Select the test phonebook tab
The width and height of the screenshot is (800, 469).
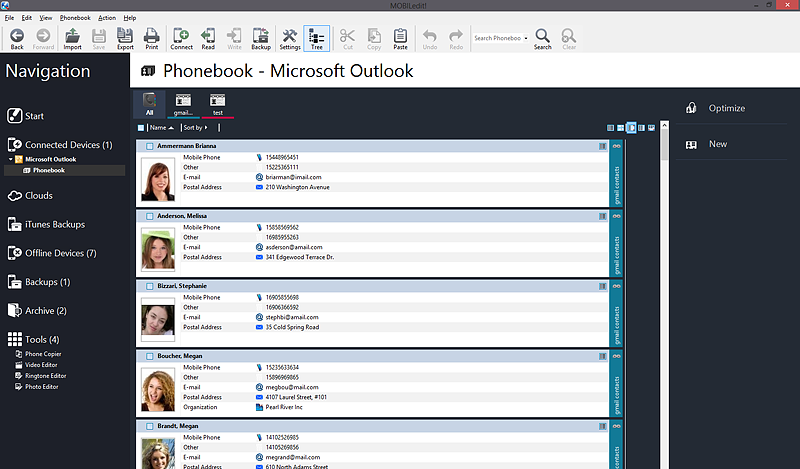[x=218, y=104]
